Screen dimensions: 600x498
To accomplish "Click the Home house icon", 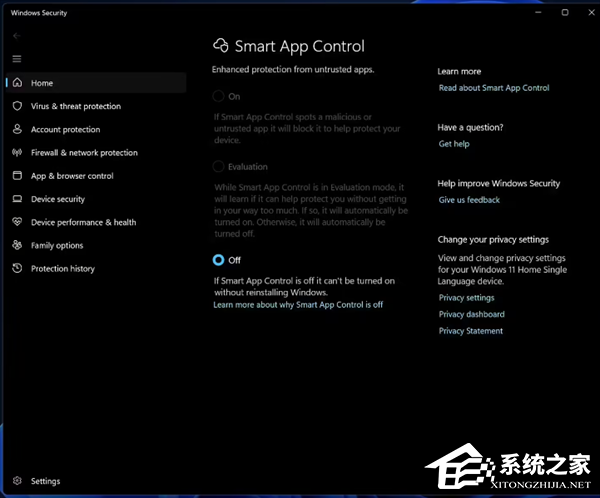I will click(17, 83).
